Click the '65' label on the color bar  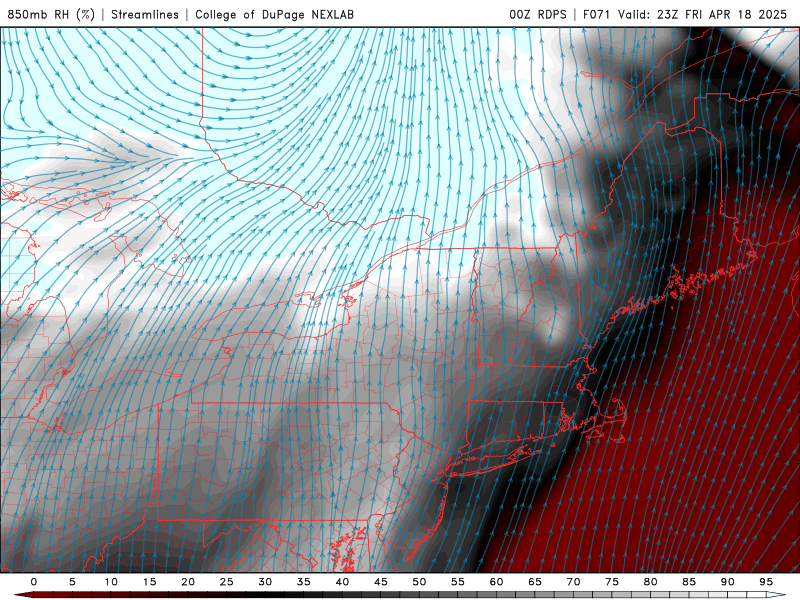535,582
